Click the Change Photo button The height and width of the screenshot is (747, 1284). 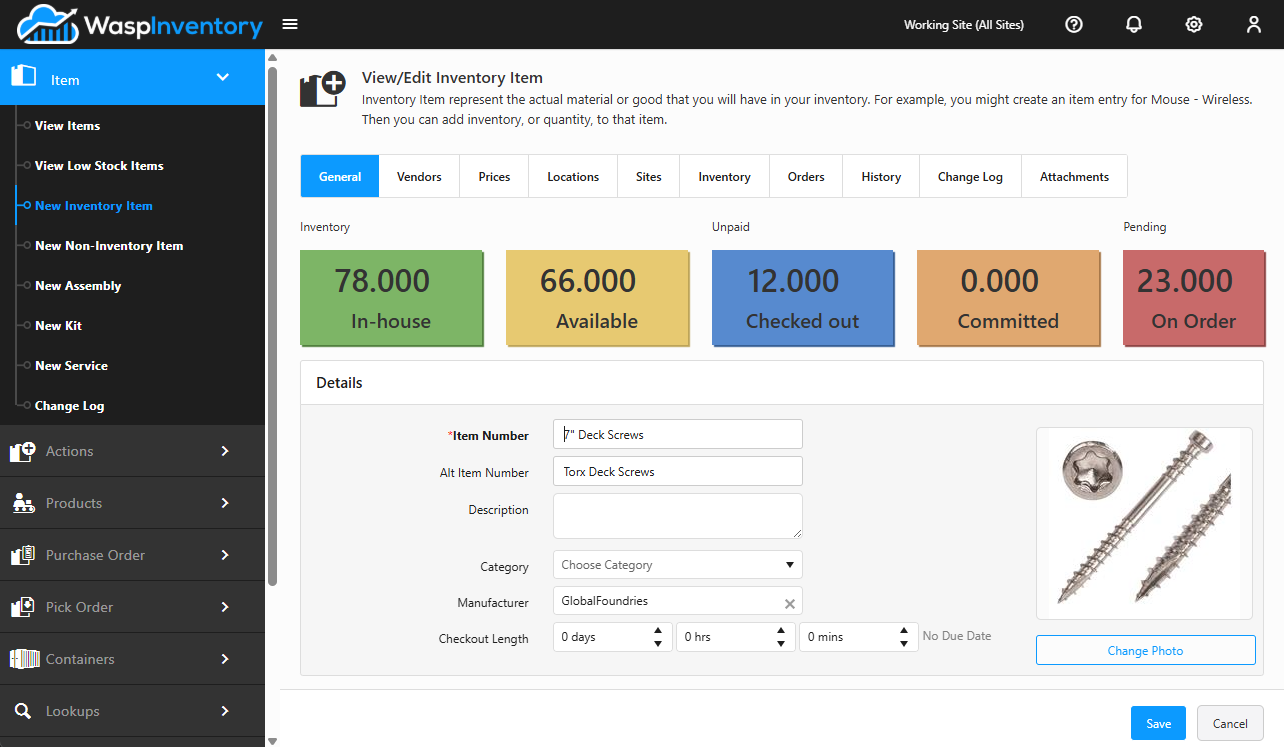point(1145,650)
